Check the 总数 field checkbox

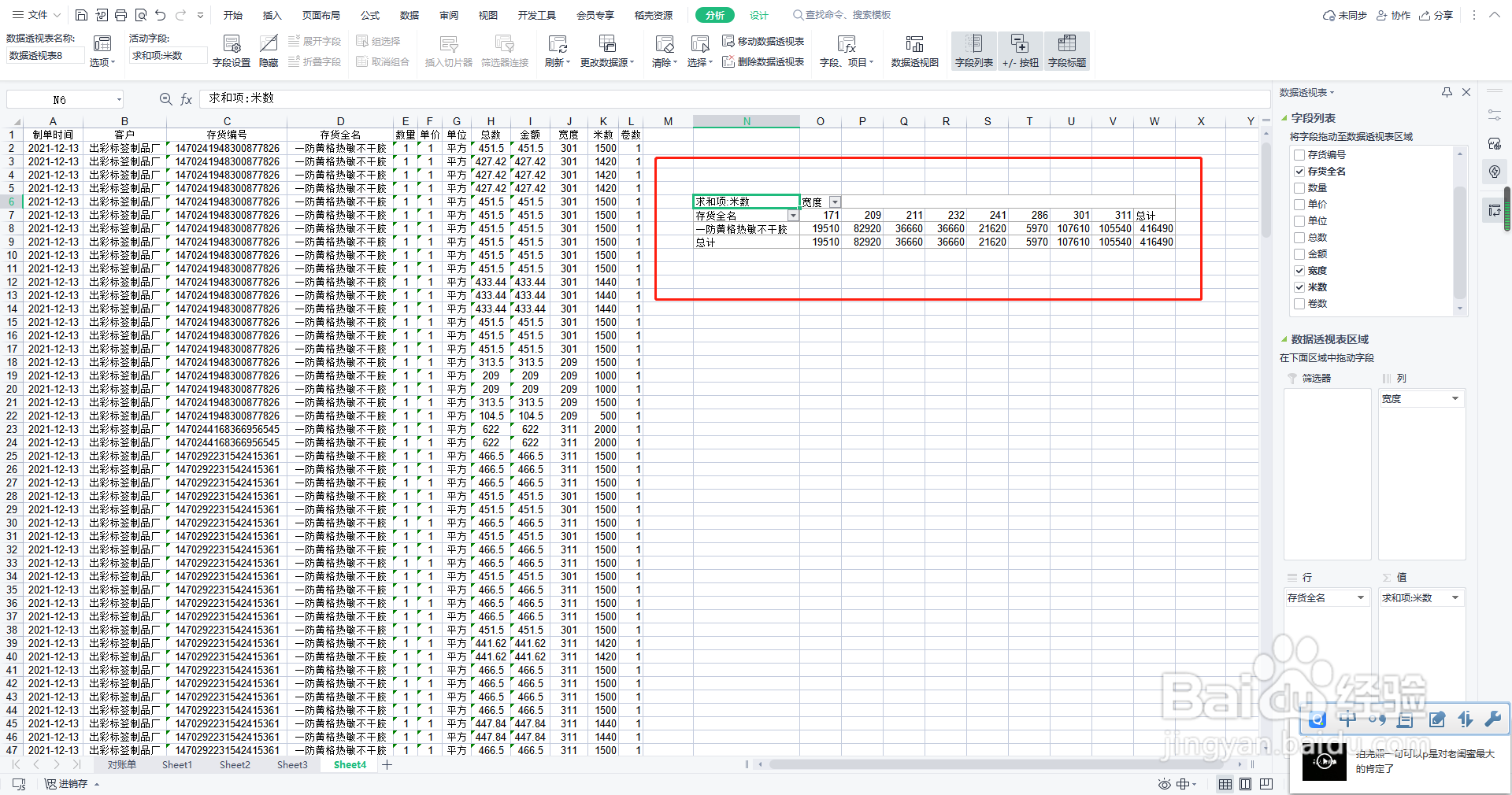click(x=1299, y=238)
